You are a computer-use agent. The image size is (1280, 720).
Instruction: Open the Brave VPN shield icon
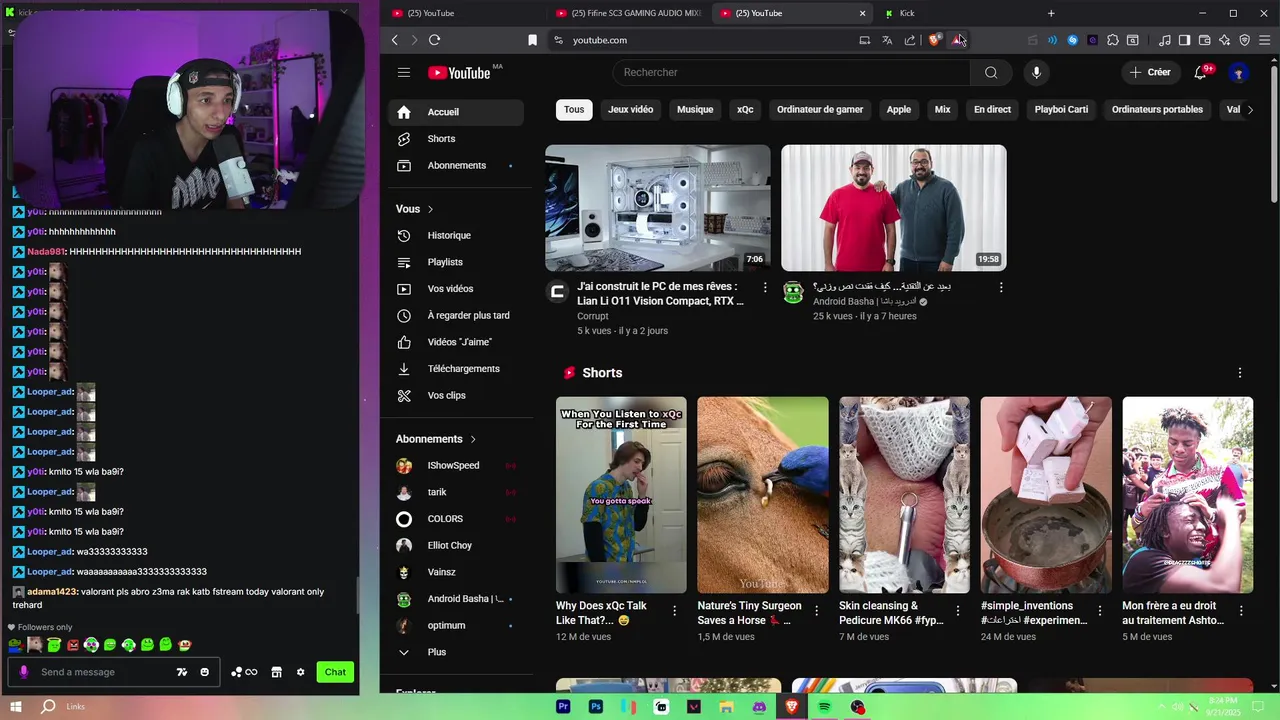[1245, 40]
